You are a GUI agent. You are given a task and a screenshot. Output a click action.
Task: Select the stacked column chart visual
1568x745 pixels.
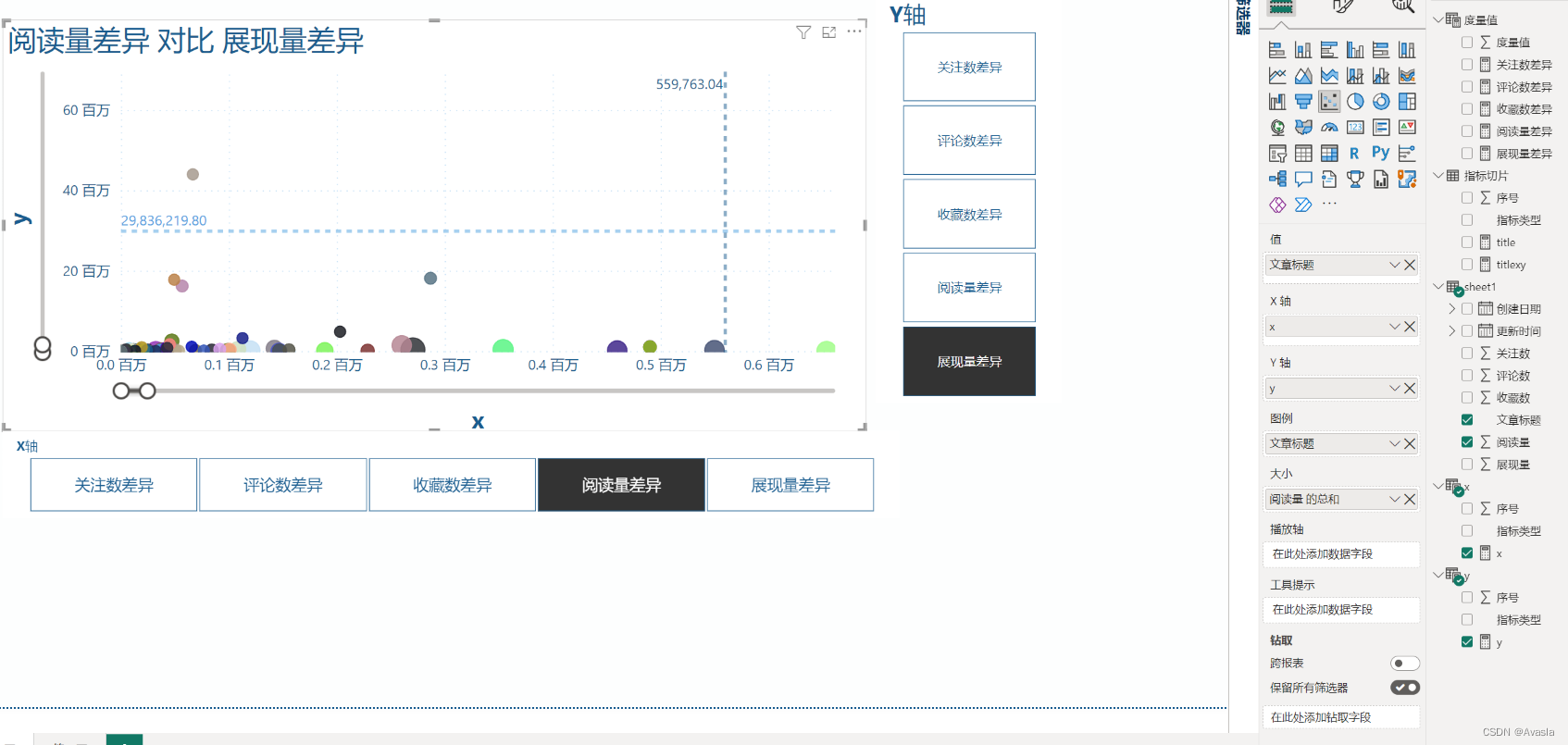(x=1303, y=50)
